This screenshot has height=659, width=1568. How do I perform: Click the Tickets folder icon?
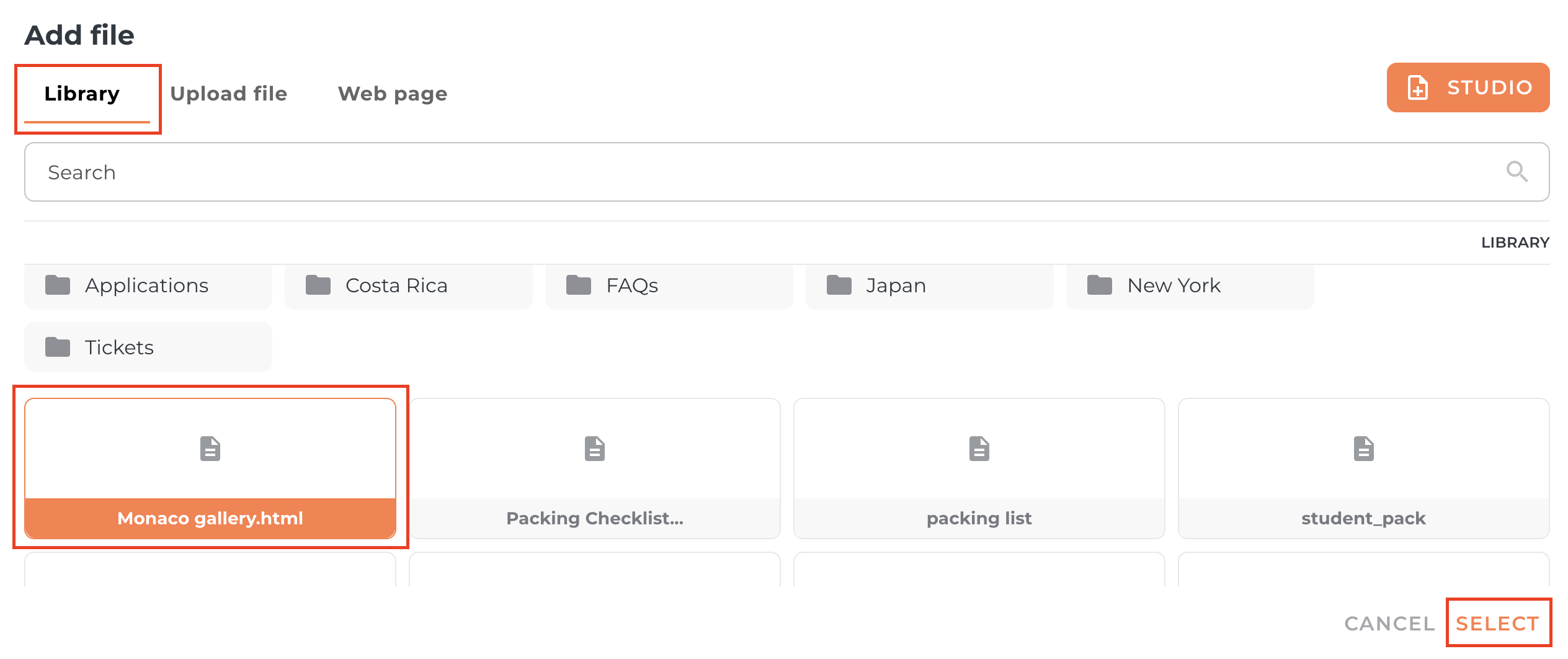pyautogui.click(x=58, y=347)
